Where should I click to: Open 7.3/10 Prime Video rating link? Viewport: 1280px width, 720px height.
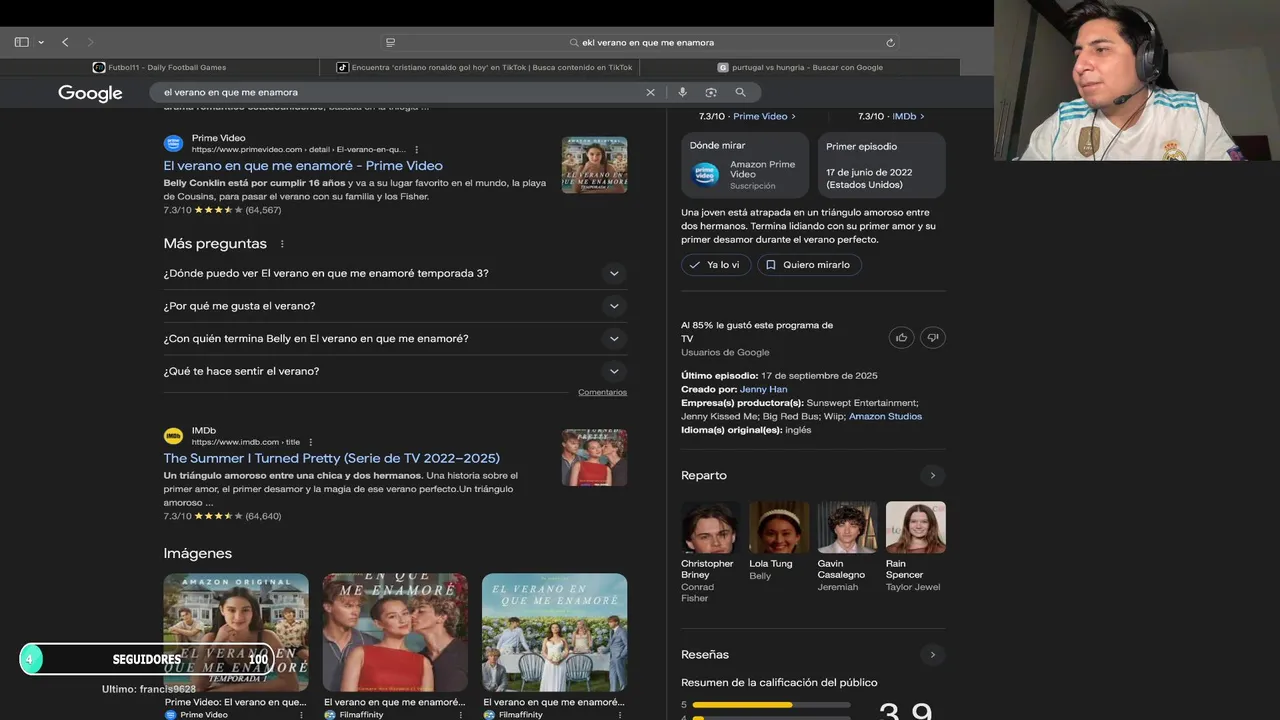(747, 116)
